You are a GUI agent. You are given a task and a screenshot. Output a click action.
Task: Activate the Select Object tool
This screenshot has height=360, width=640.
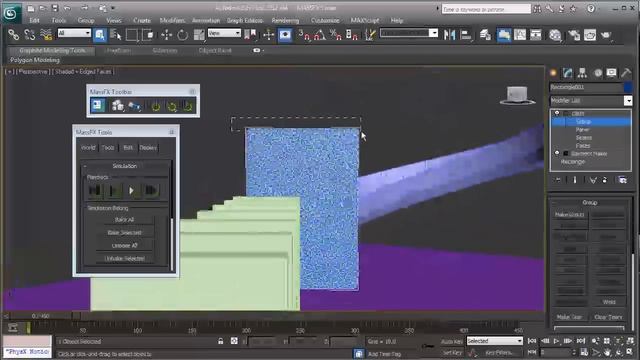[100, 35]
